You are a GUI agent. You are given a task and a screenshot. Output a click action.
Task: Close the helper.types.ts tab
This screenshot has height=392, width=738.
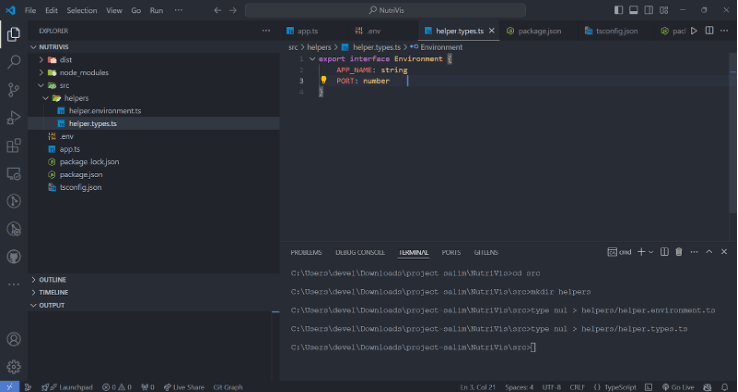click(x=491, y=31)
